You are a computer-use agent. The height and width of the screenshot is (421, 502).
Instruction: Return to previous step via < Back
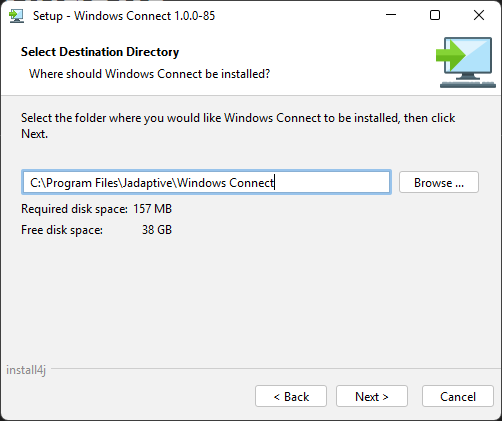coord(291,396)
